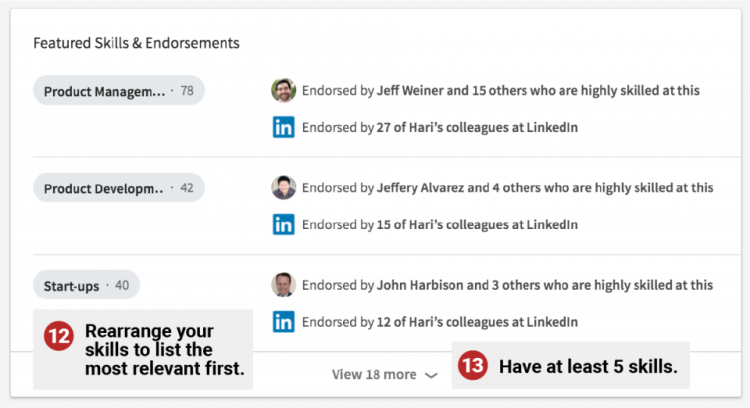
Task: Click Jeff Weiner's profile photo
Action: point(283,90)
